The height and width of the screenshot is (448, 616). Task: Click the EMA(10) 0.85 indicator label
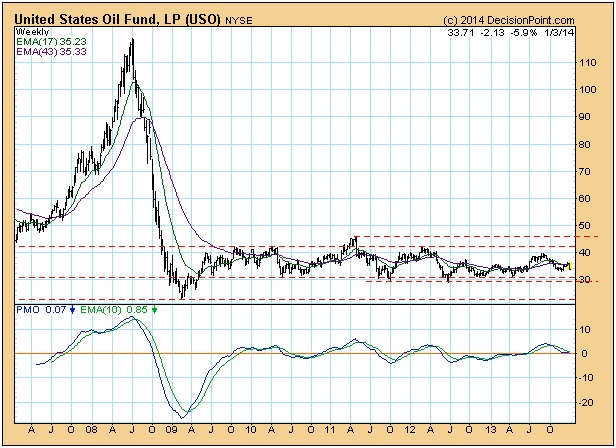point(115,310)
